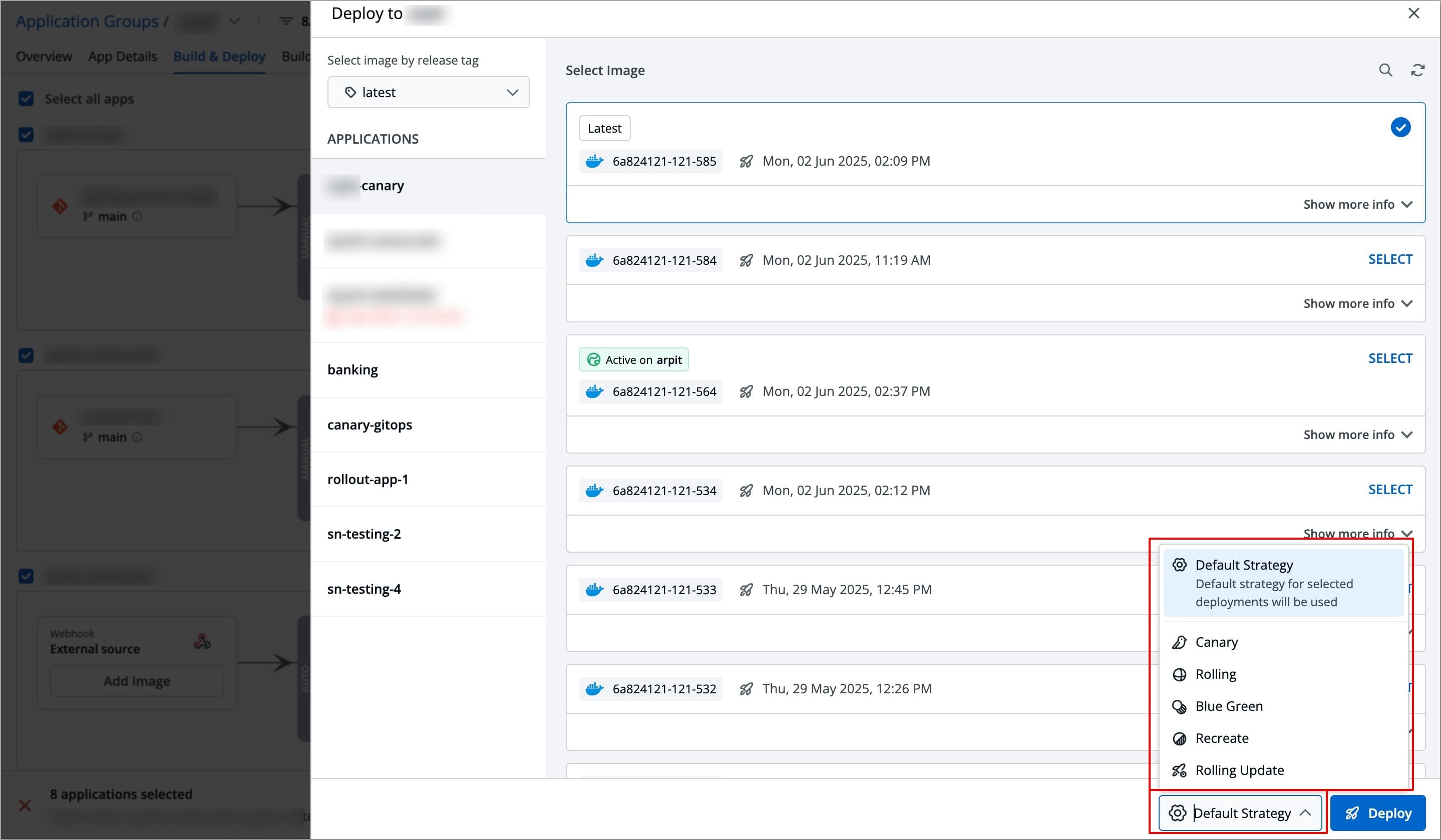This screenshot has width=1441, height=840.
Task: Select the canary-gitops application
Action: click(x=370, y=425)
